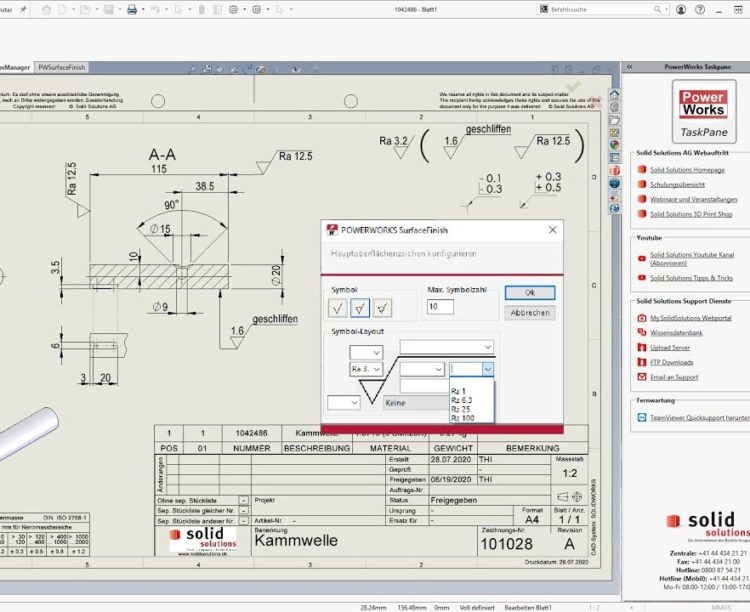Select the third no-machining symbol button
The width and height of the screenshot is (750, 612).
[381, 307]
